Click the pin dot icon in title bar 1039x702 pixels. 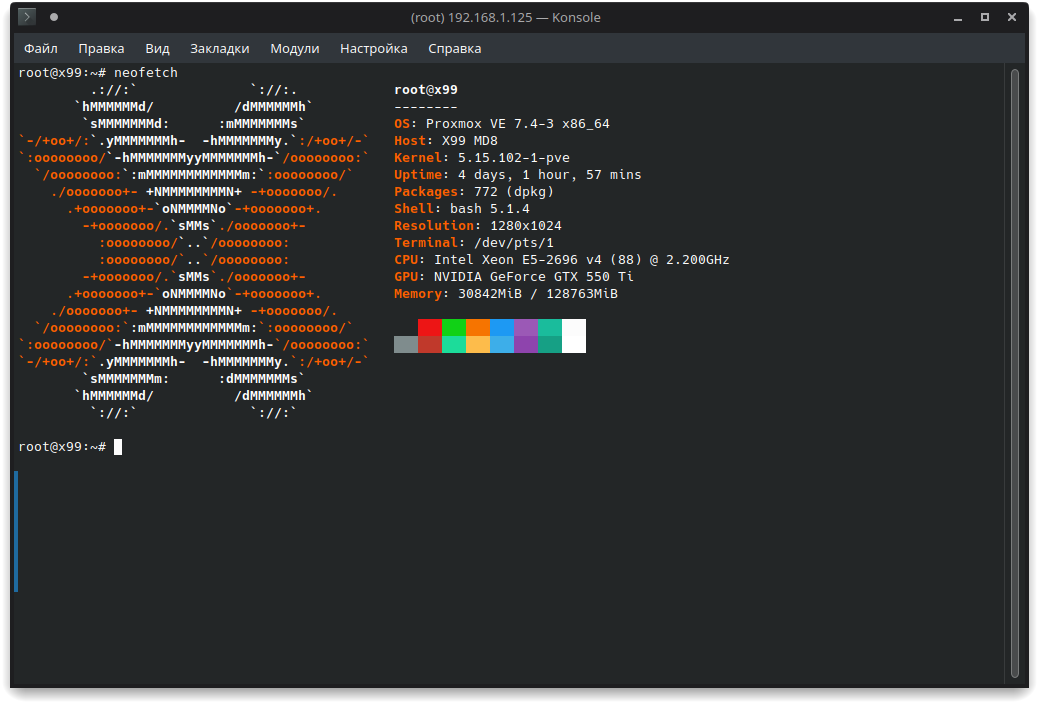(x=54, y=17)
